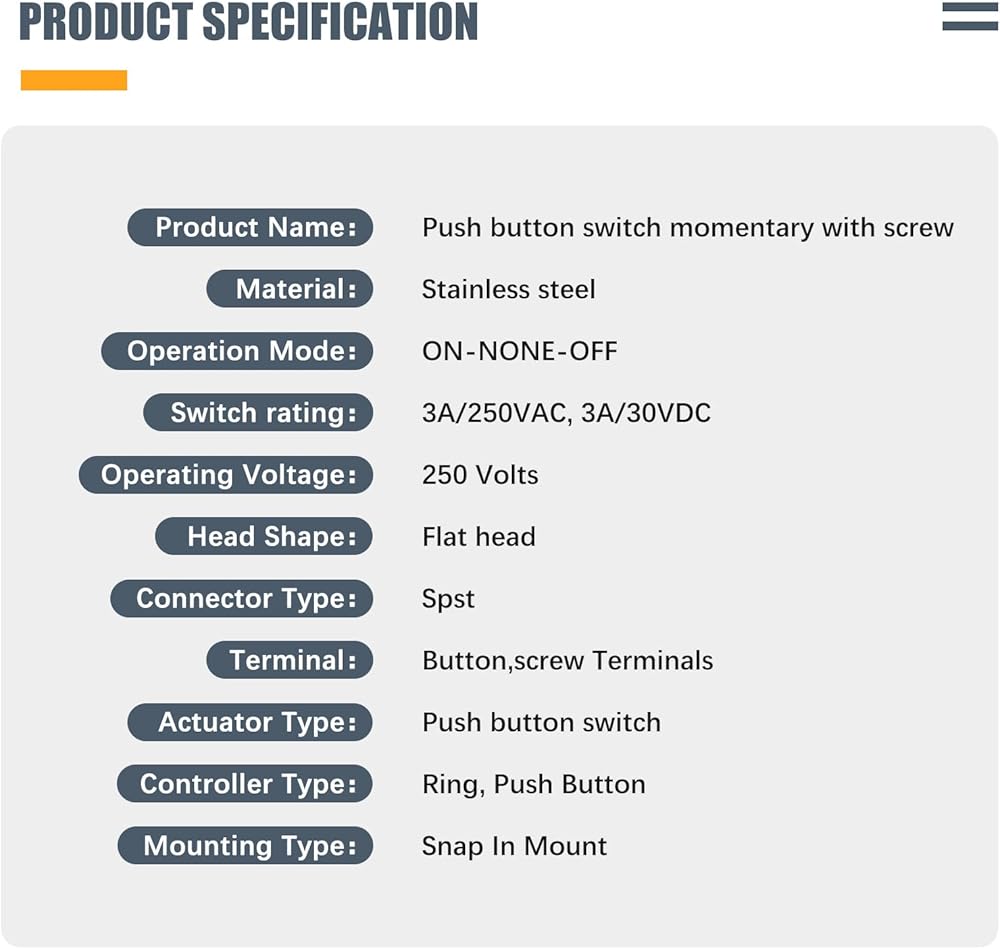This screenshot has width=1000, height=949.
Task: Select the Actuator Type label
Action: (x=250, y=723)
